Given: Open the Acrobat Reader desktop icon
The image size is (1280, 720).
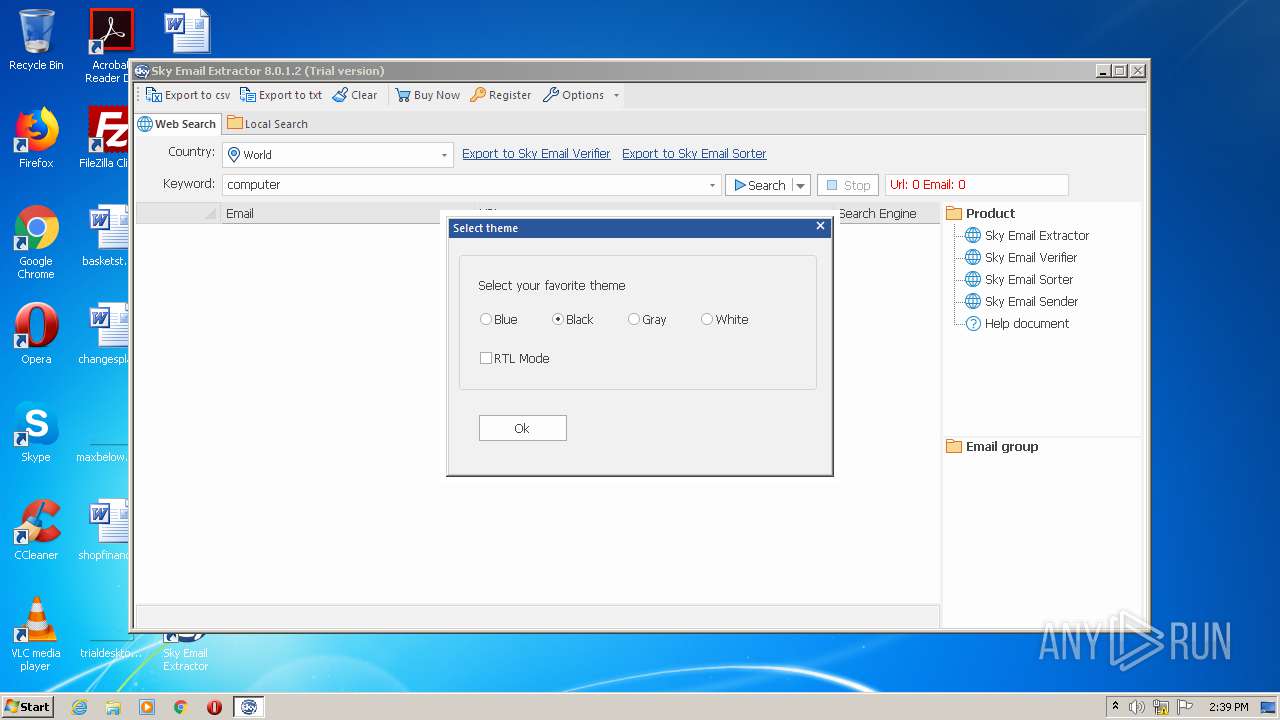Looking at the screenshot, I should [110, 45].
